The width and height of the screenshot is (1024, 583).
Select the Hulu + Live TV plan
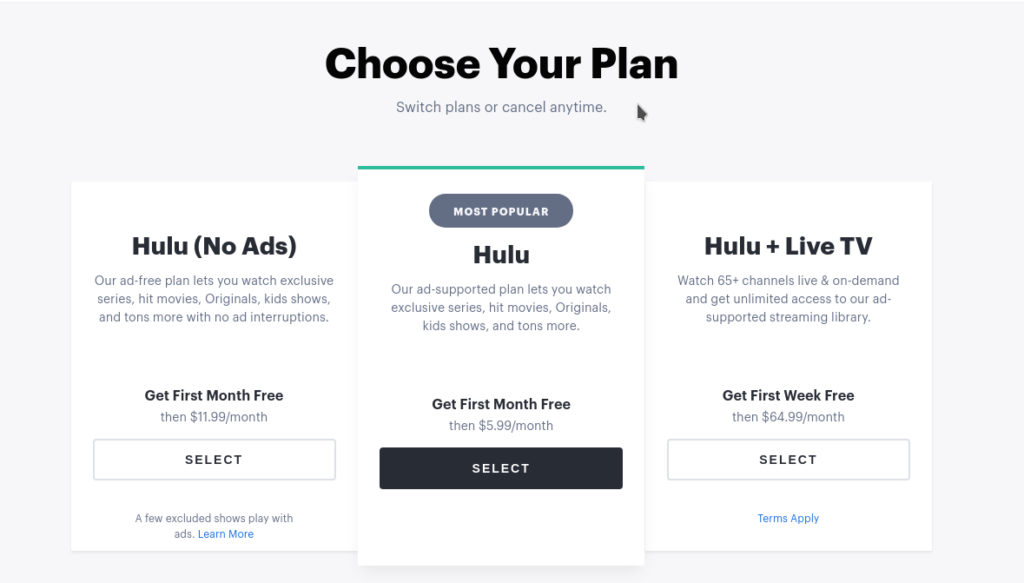[788, 459]
